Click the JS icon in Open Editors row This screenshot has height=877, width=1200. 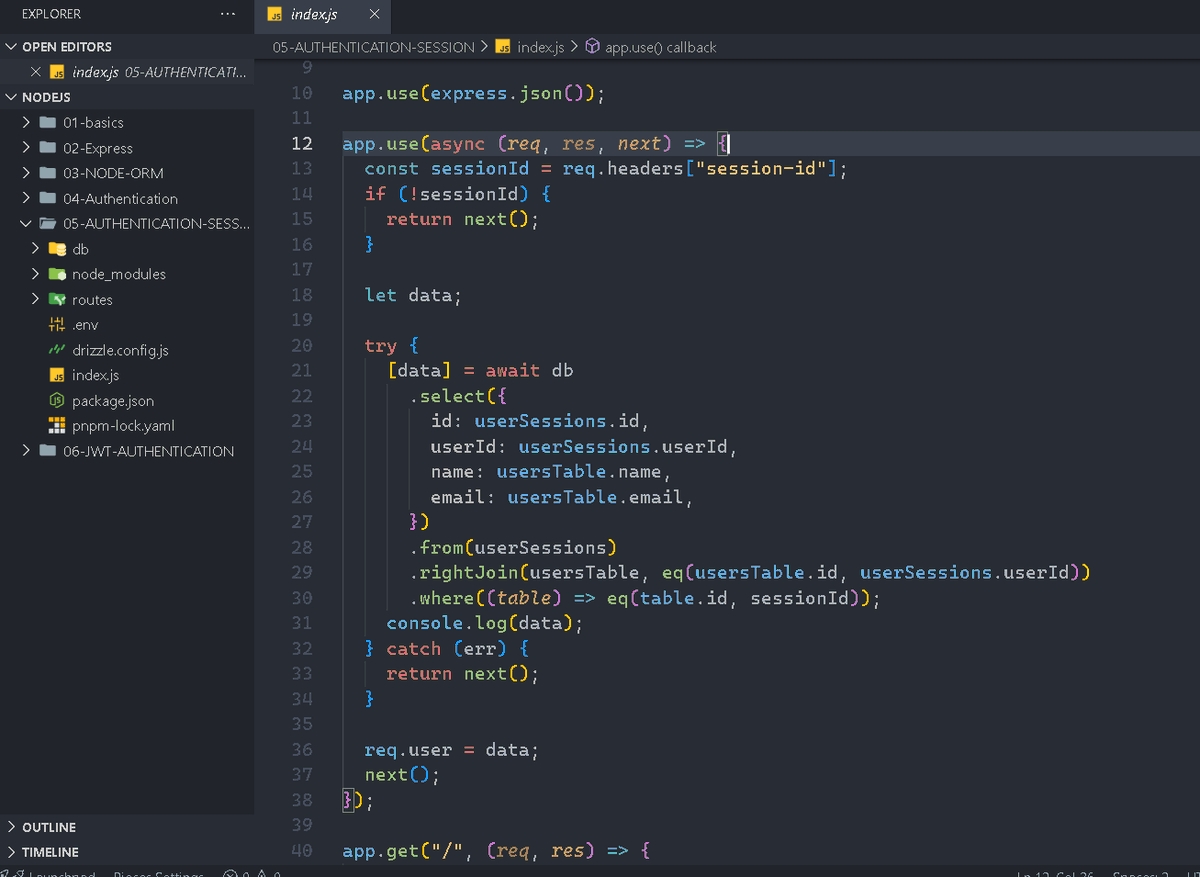tap(58, 72)
